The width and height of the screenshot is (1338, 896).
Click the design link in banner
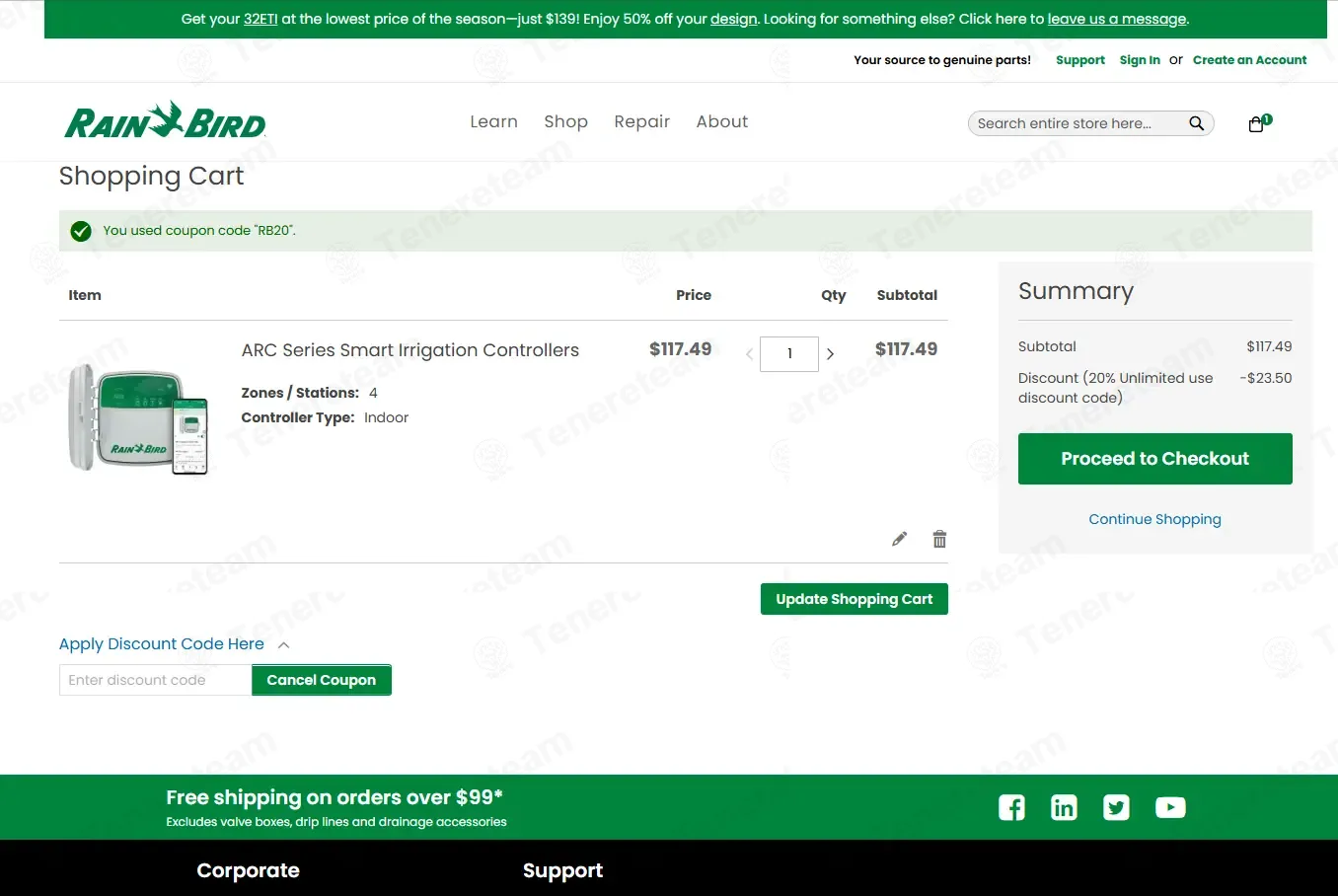(x=734, y=19)
